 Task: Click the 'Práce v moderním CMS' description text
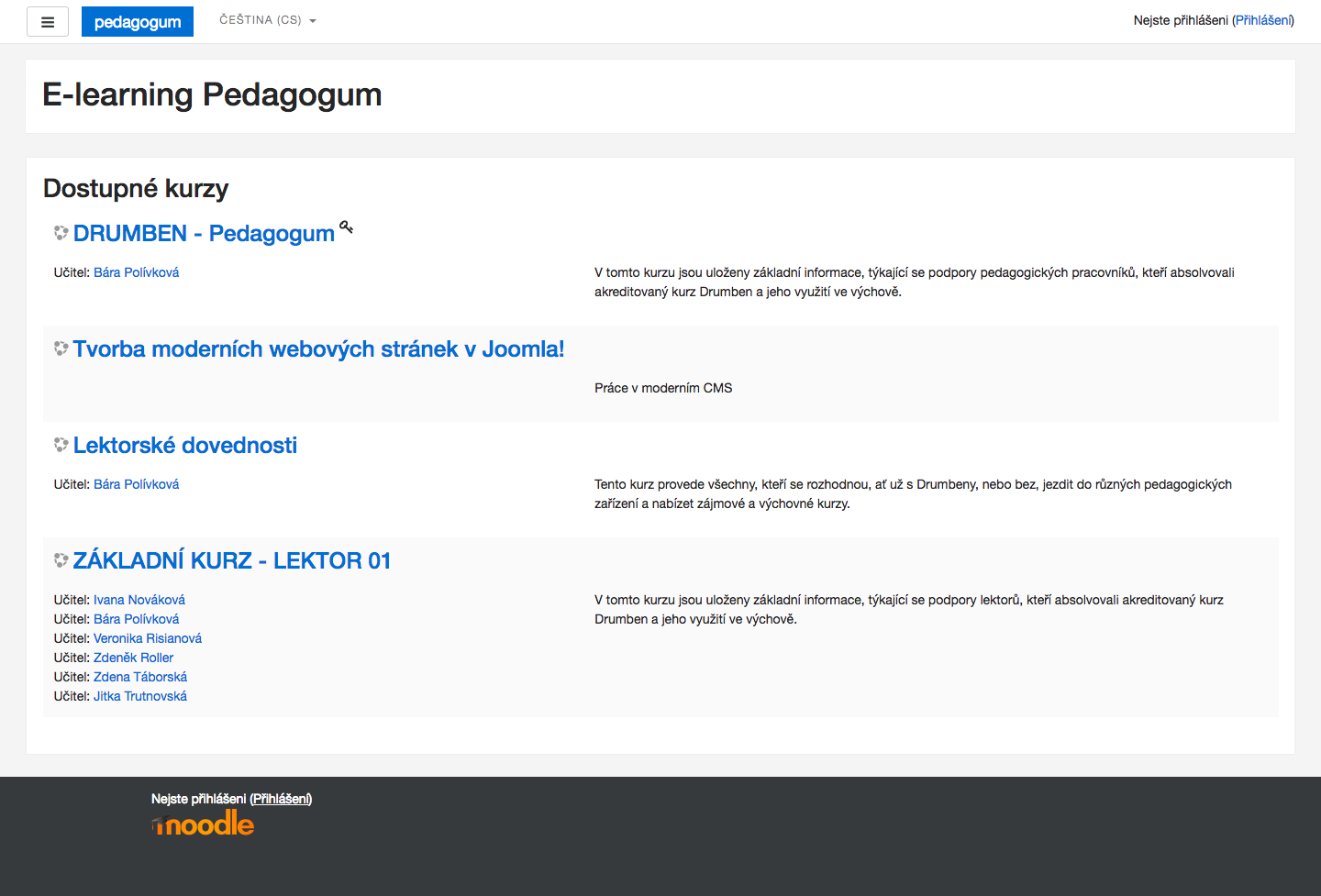pos(663,388)
